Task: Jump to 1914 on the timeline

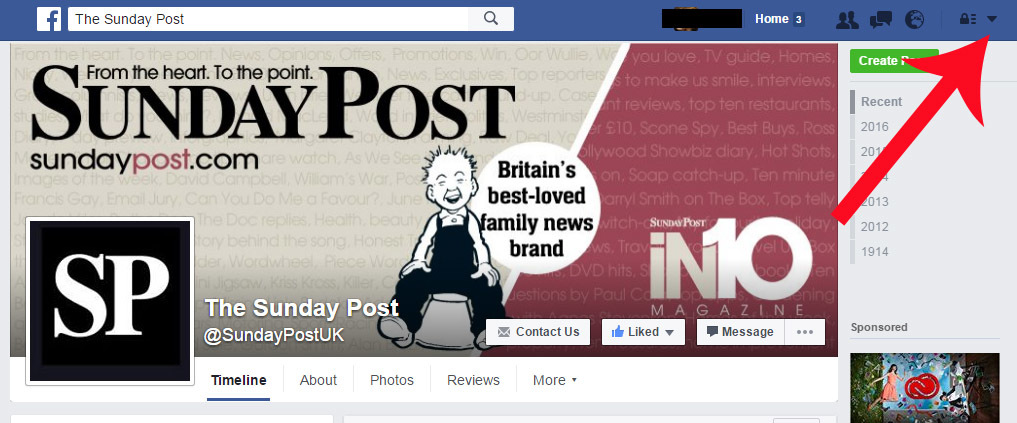Action: click(x=874, y=252)
